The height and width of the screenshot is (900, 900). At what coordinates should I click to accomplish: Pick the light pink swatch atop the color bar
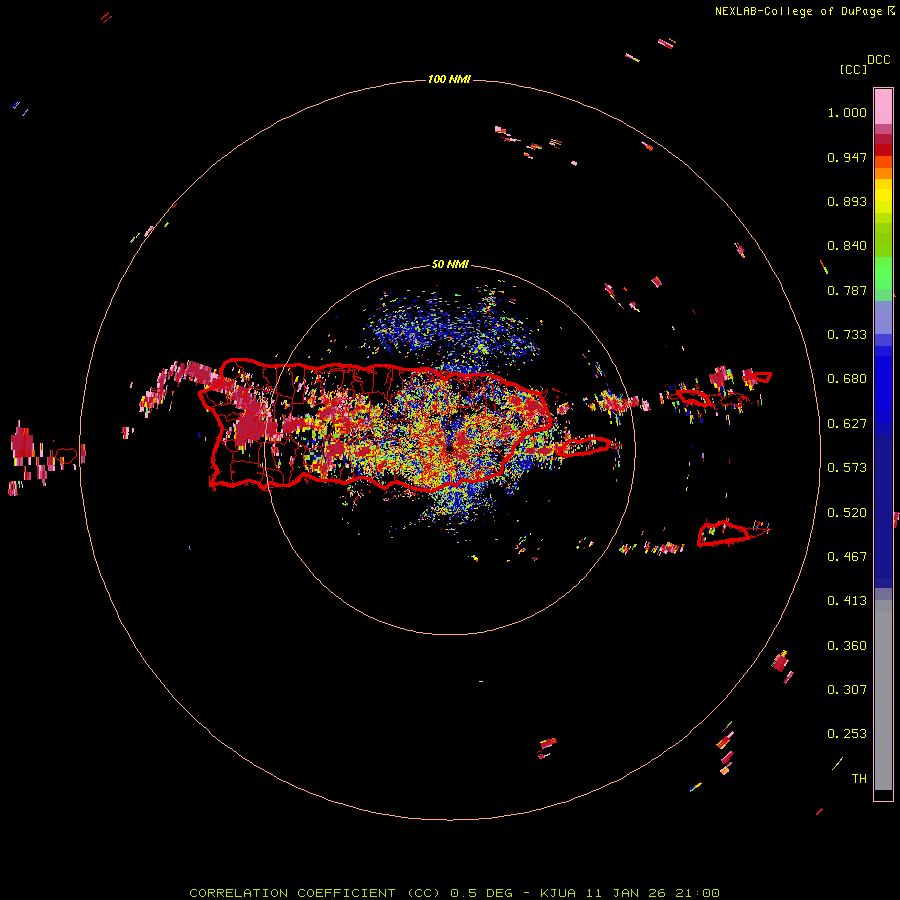(x=883, y=106)
